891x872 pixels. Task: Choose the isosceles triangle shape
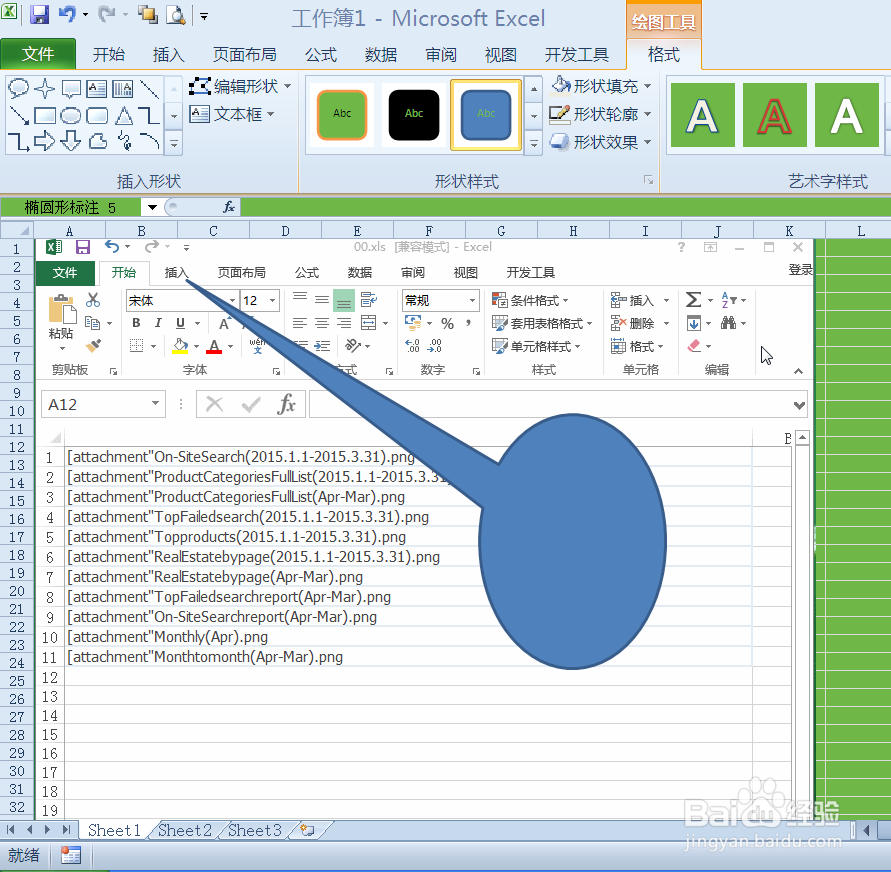point(124,116)
